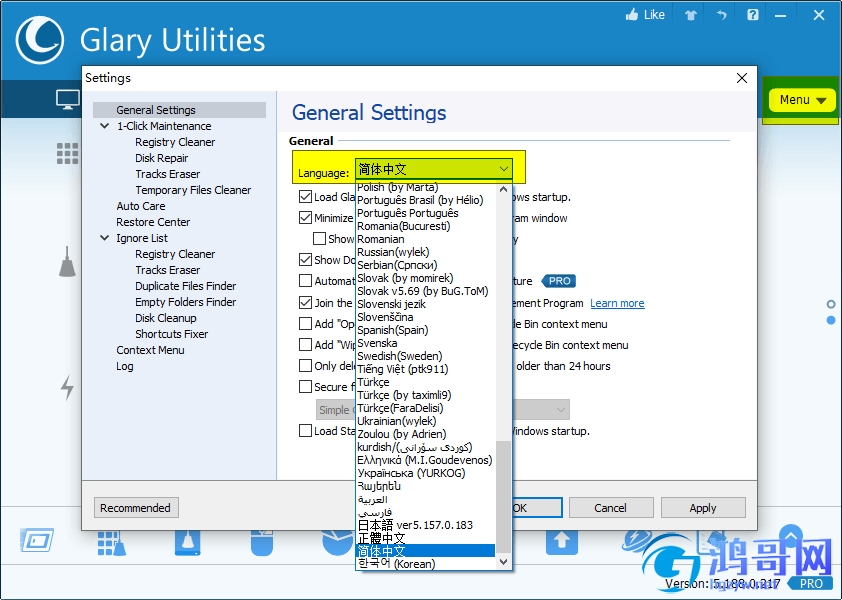The width and height of the screenshot is (842, 600).
Task: Toggle the 'Show Do' checkbox
Action: [x=306, y=260]
